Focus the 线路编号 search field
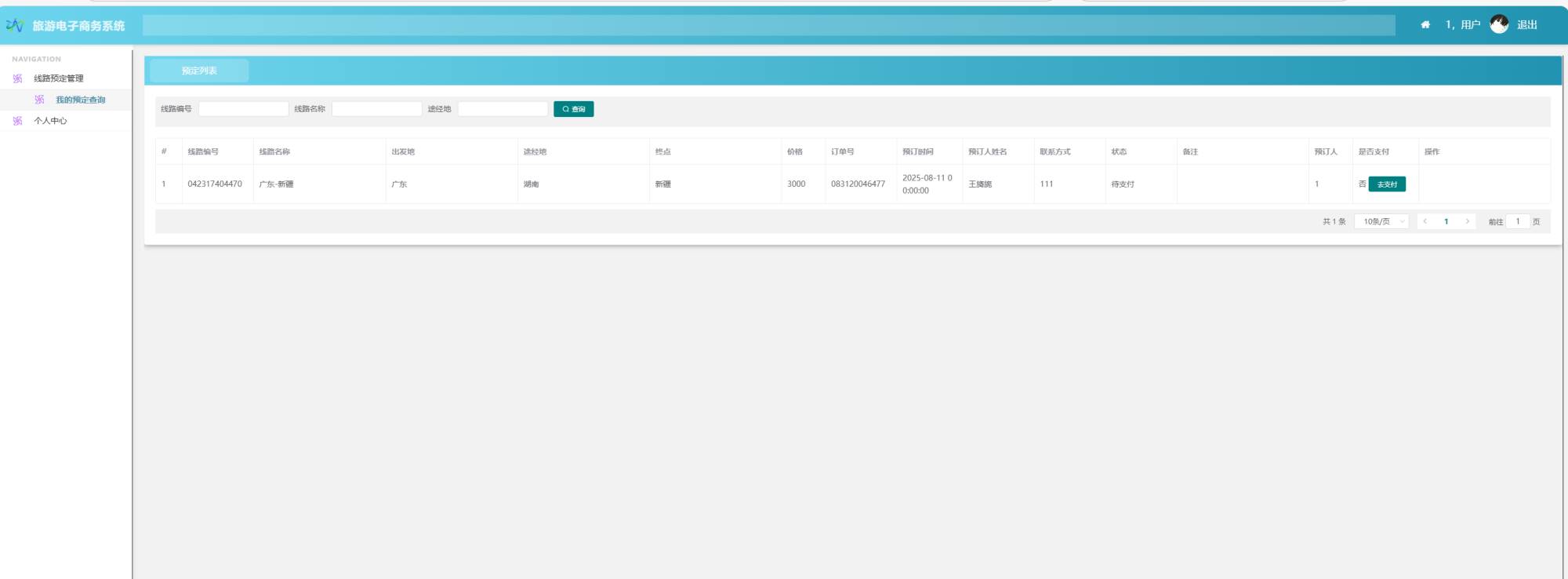 point(243,109)
